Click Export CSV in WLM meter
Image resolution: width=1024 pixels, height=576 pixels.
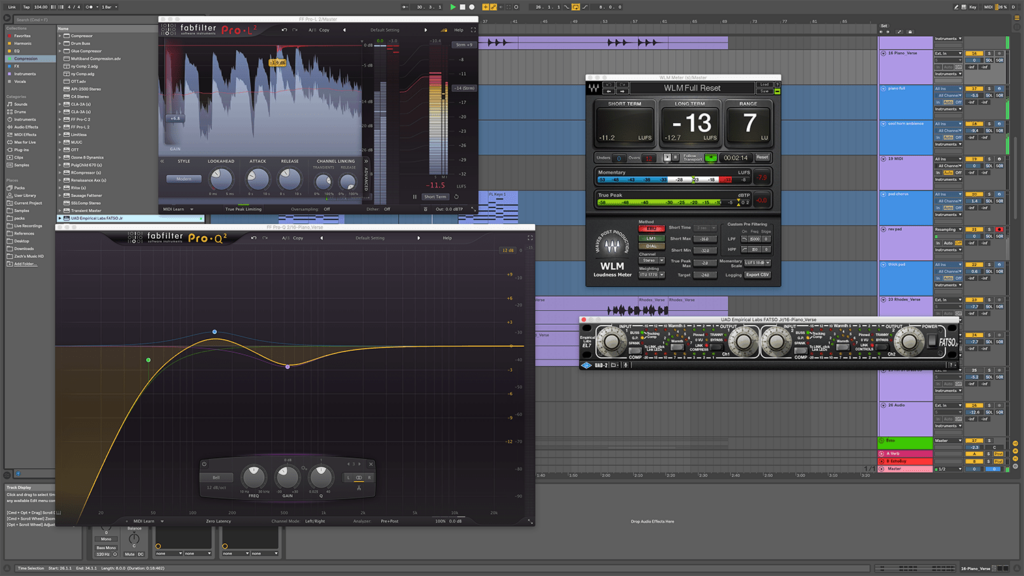pyautogui.click(x=758, y=275)
